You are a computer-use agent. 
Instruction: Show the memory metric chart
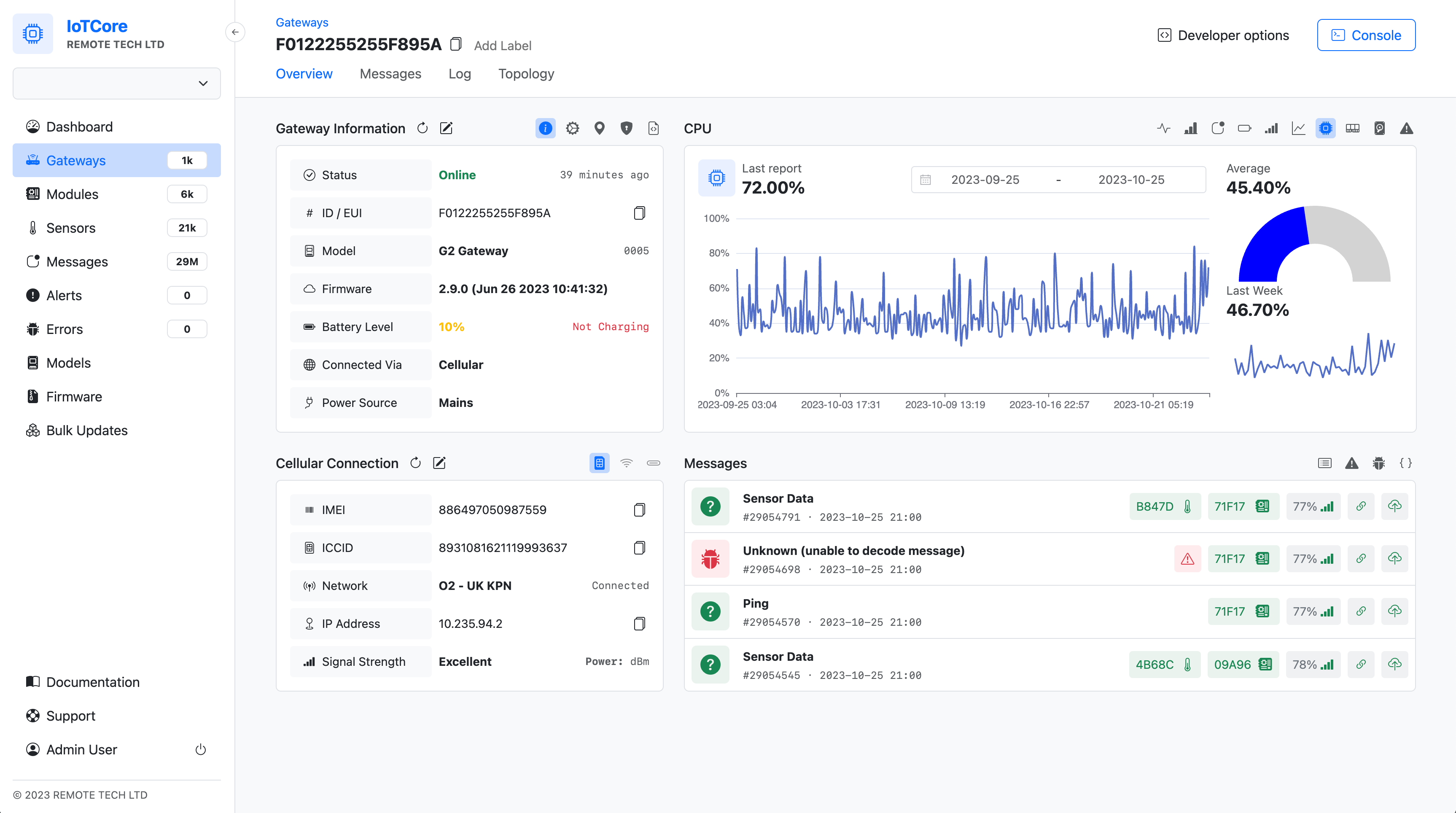pyautogui.click(x=1353, y=128)
